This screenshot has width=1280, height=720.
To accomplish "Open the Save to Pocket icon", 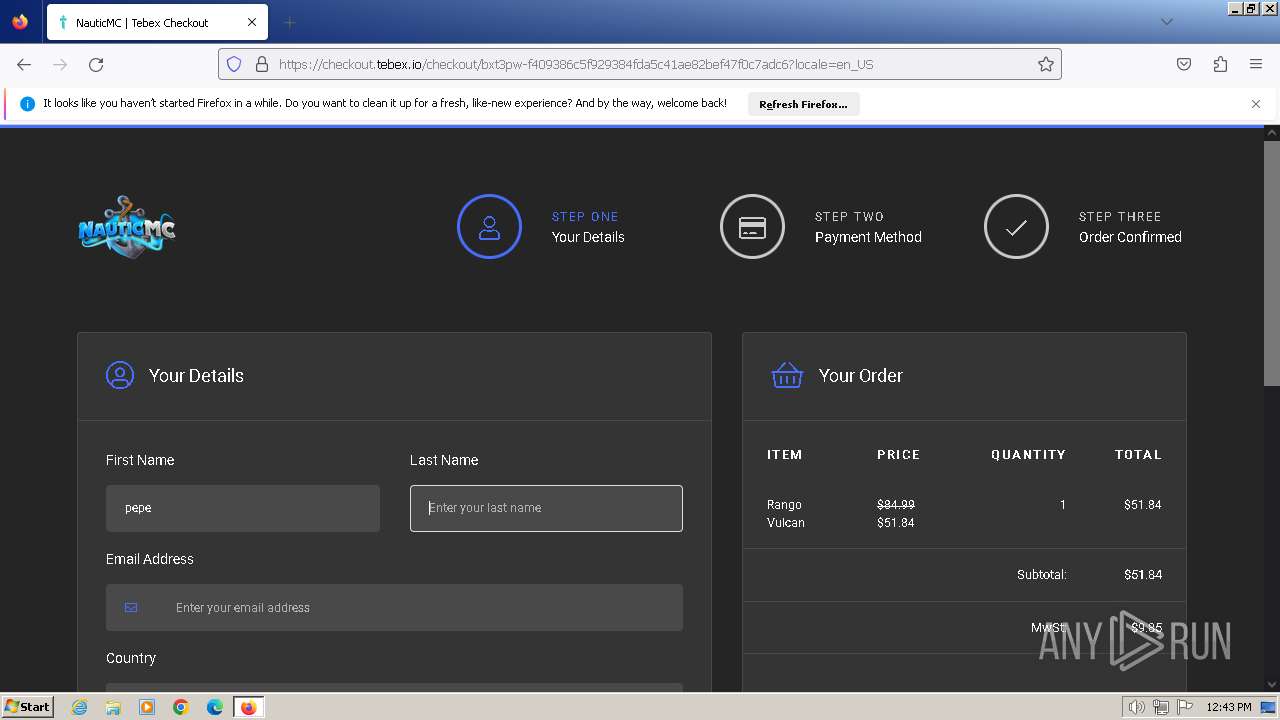I will click(1184, 64).
